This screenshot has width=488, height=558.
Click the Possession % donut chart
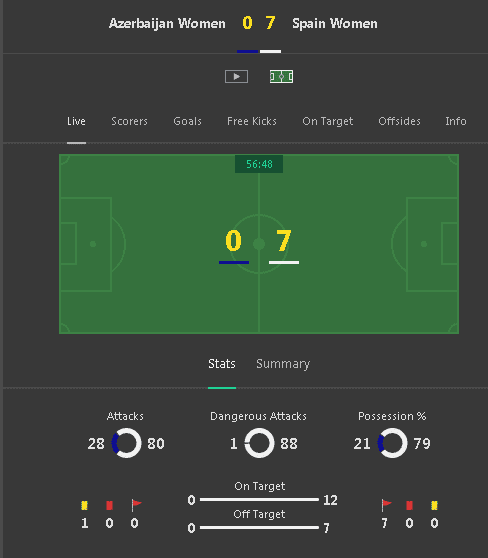click(392, 443)
